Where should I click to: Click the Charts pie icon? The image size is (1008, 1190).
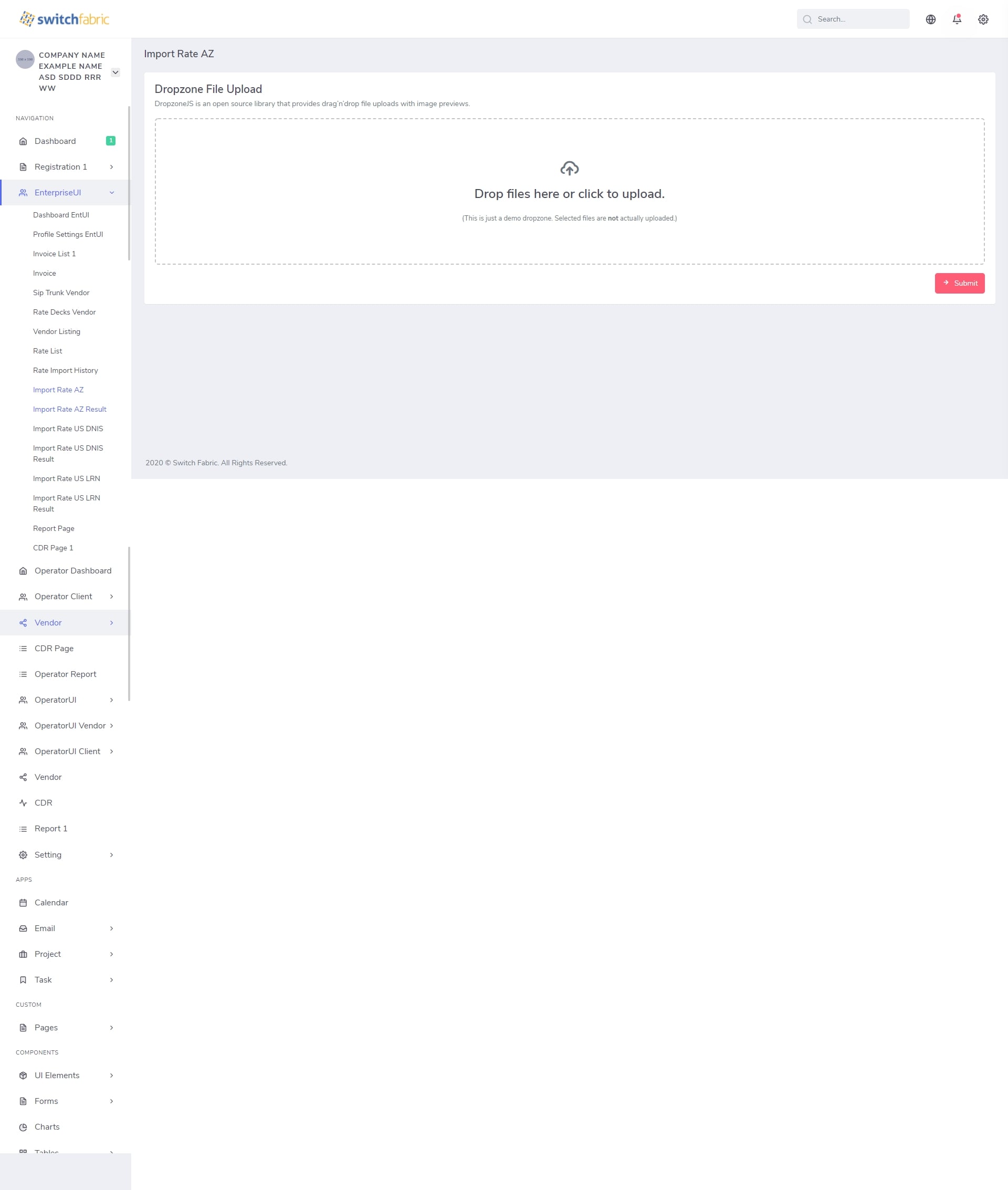[23, 1127]
